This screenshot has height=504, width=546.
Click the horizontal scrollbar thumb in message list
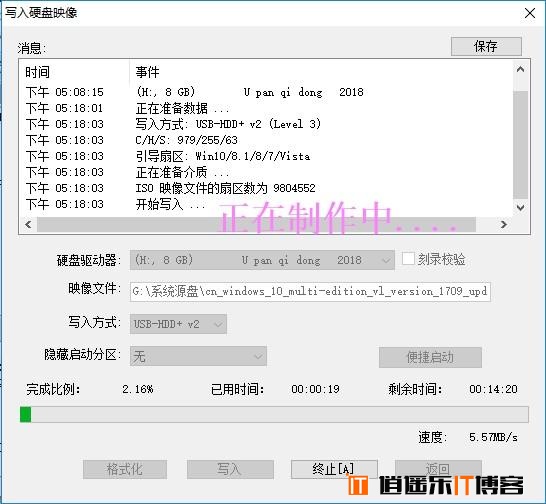tap(256, 225)
